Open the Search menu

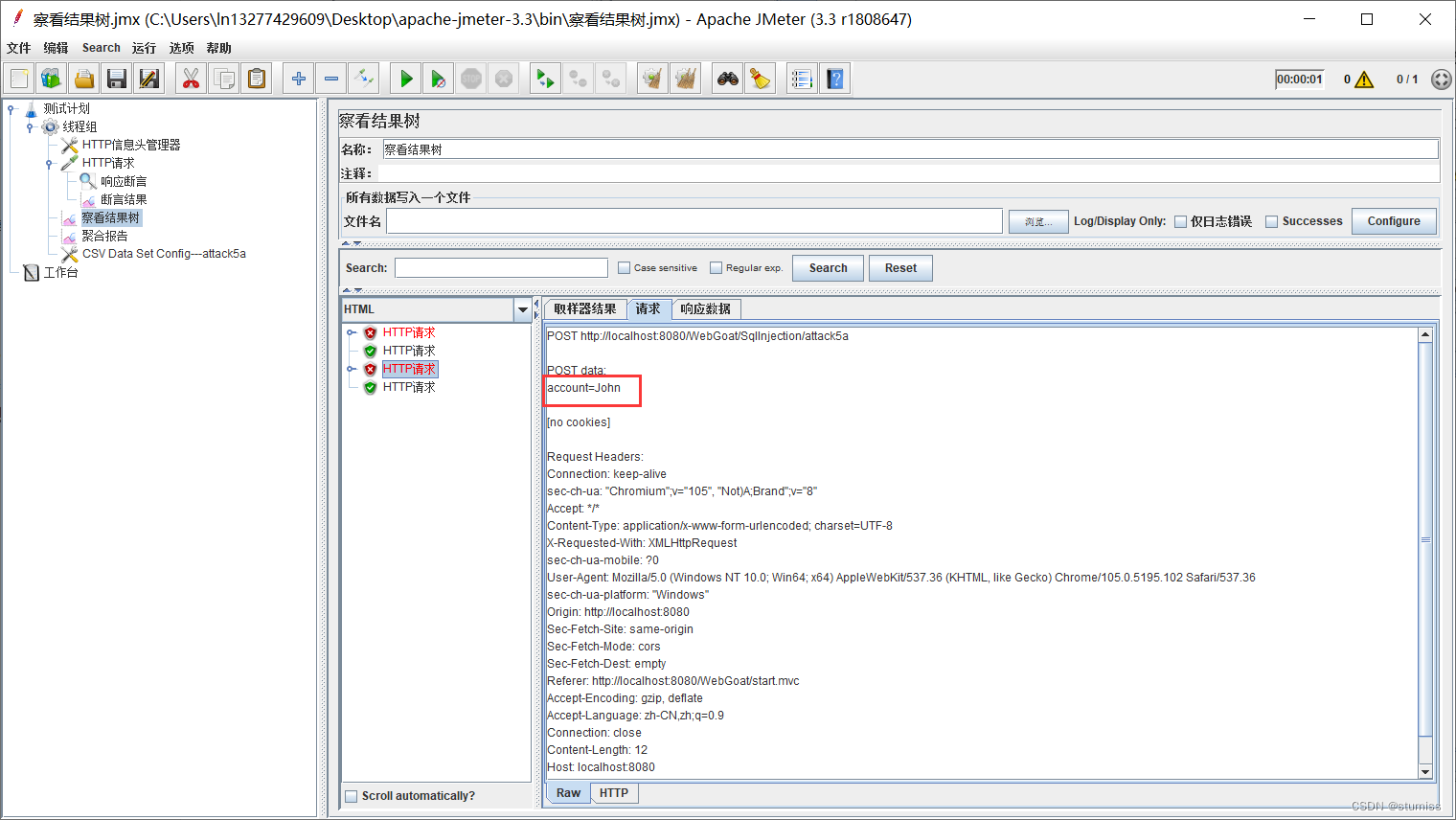coord(101,48)
